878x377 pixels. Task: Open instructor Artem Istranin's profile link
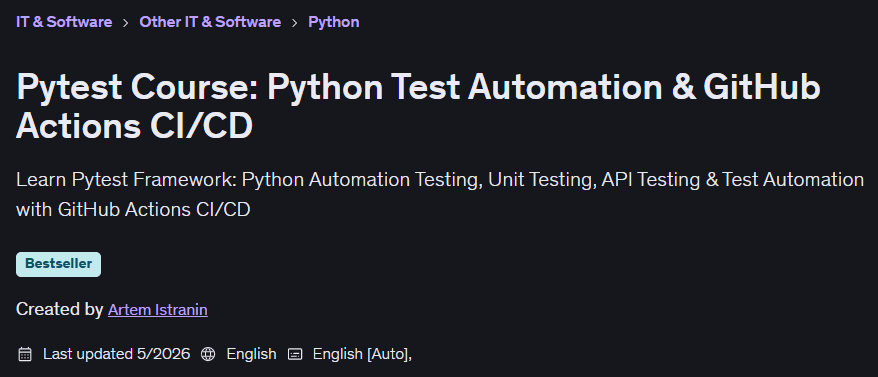158,310
